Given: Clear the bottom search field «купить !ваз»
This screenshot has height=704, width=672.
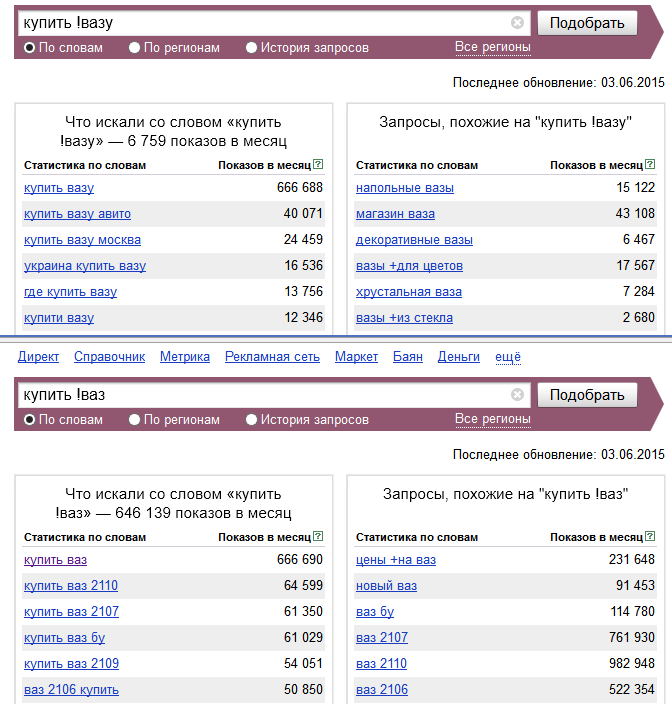Looking at the screenshot, I should point(517,395).
